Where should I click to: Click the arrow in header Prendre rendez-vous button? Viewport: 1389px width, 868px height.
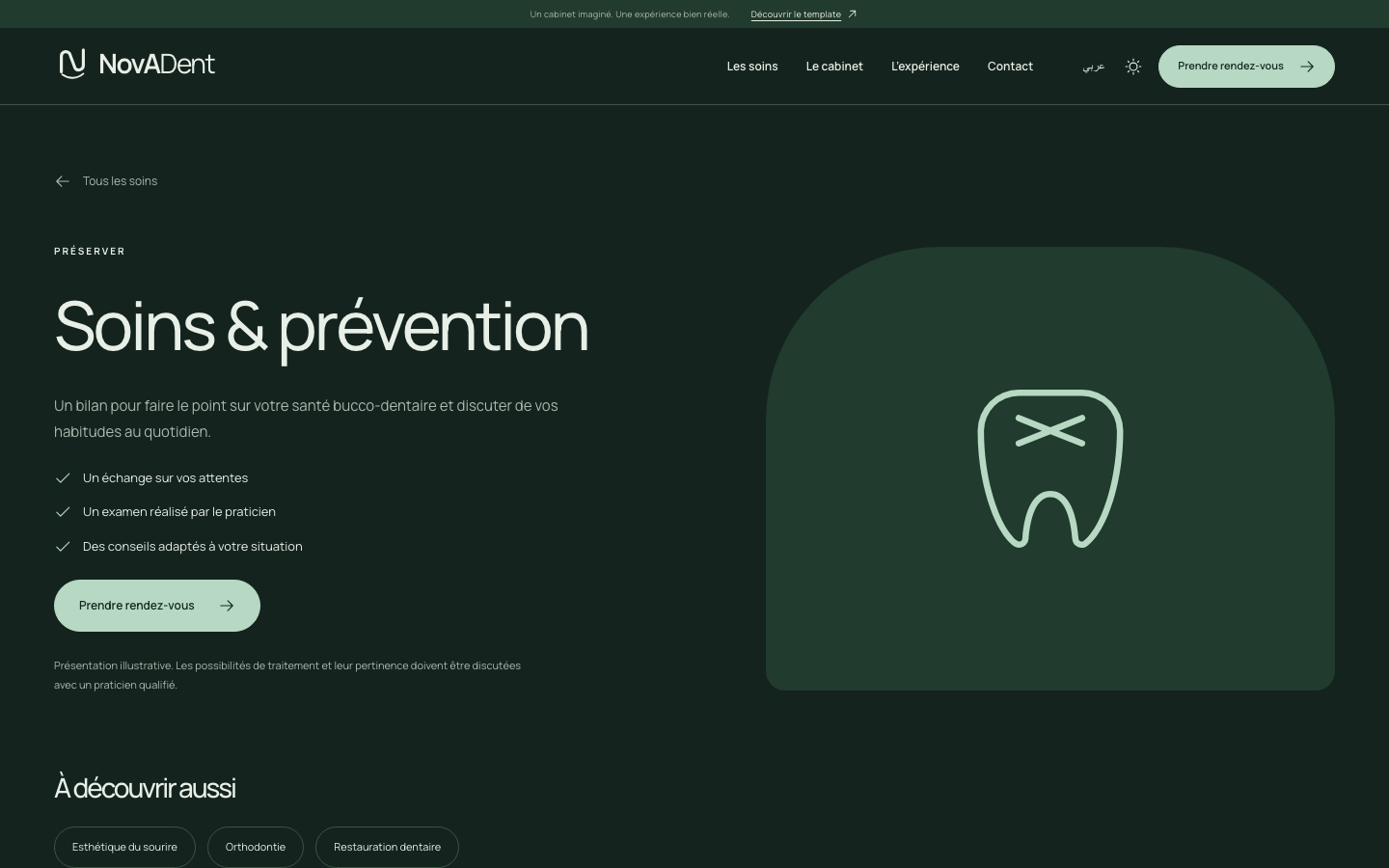click(1307, 67)
